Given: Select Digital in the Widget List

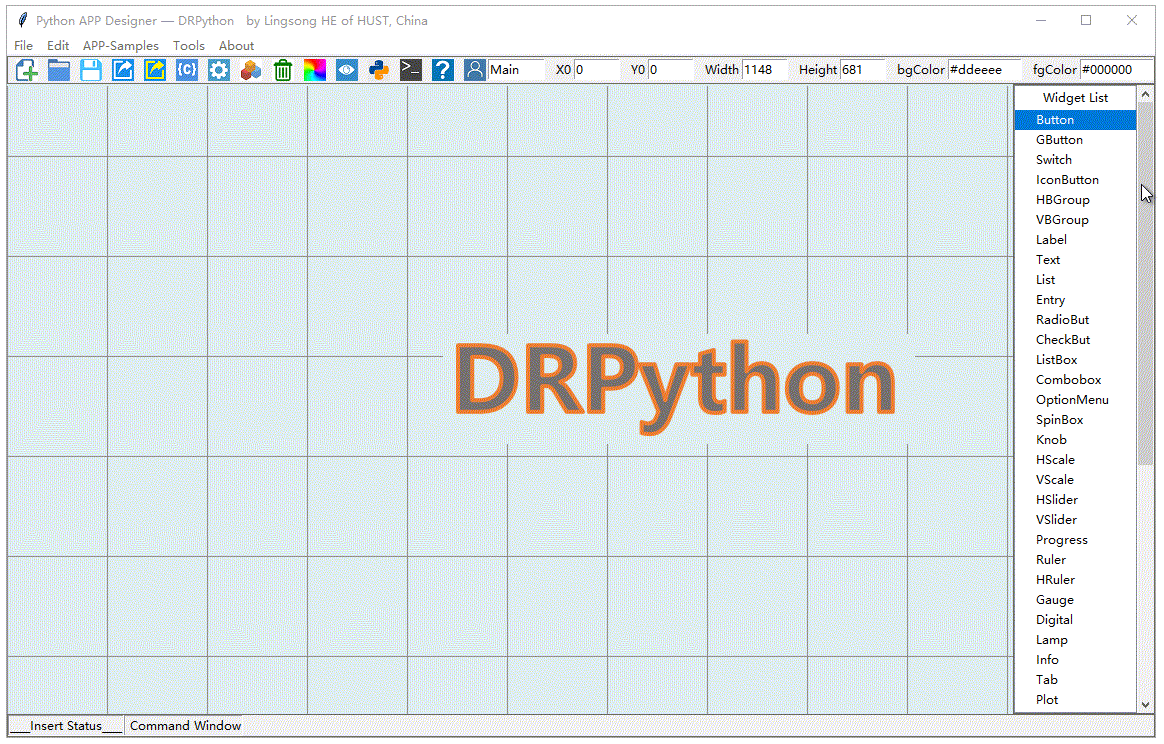Looking at the screenshot, I should point(1075,621).
